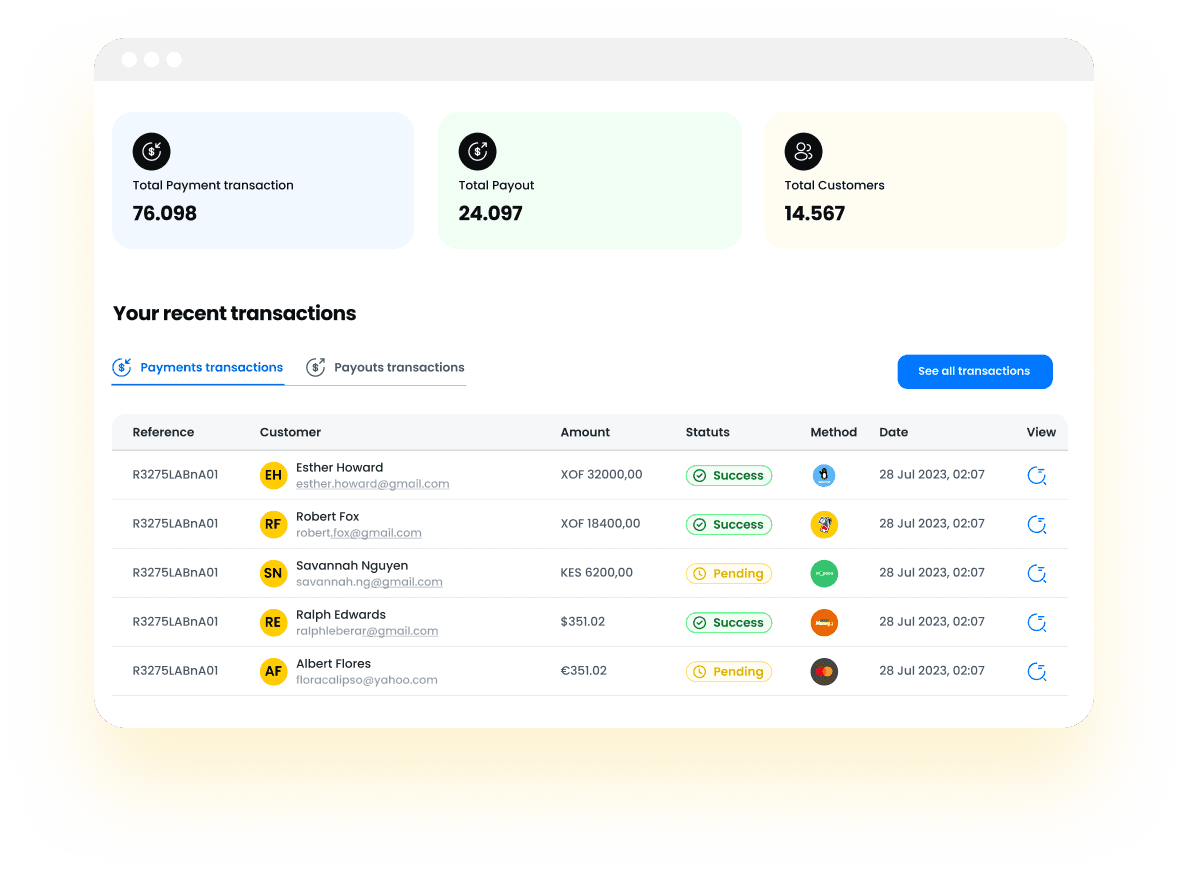Open view details for Esther Howard's transaction
1187x877 pixels.
pos(1036,476)
